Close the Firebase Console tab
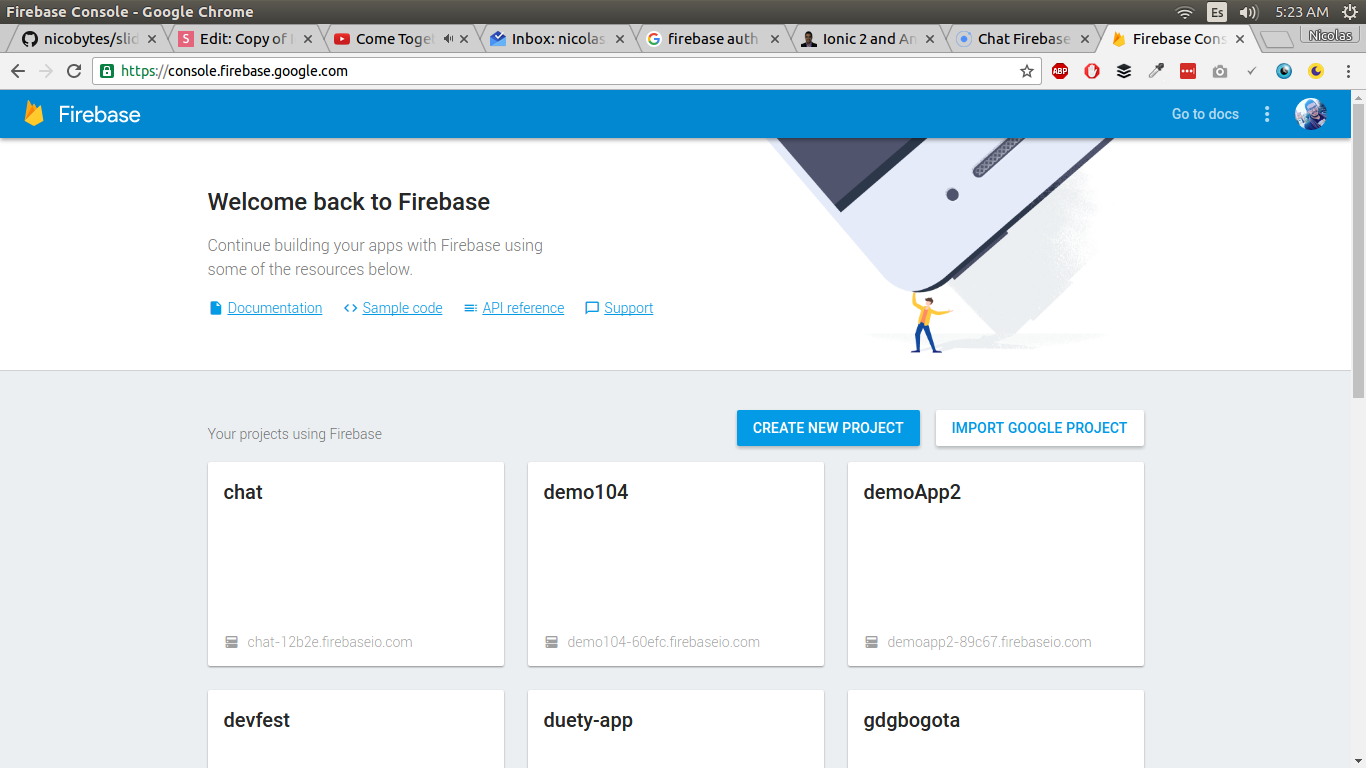1366x768 pixels. click(x=1241, y=39)
